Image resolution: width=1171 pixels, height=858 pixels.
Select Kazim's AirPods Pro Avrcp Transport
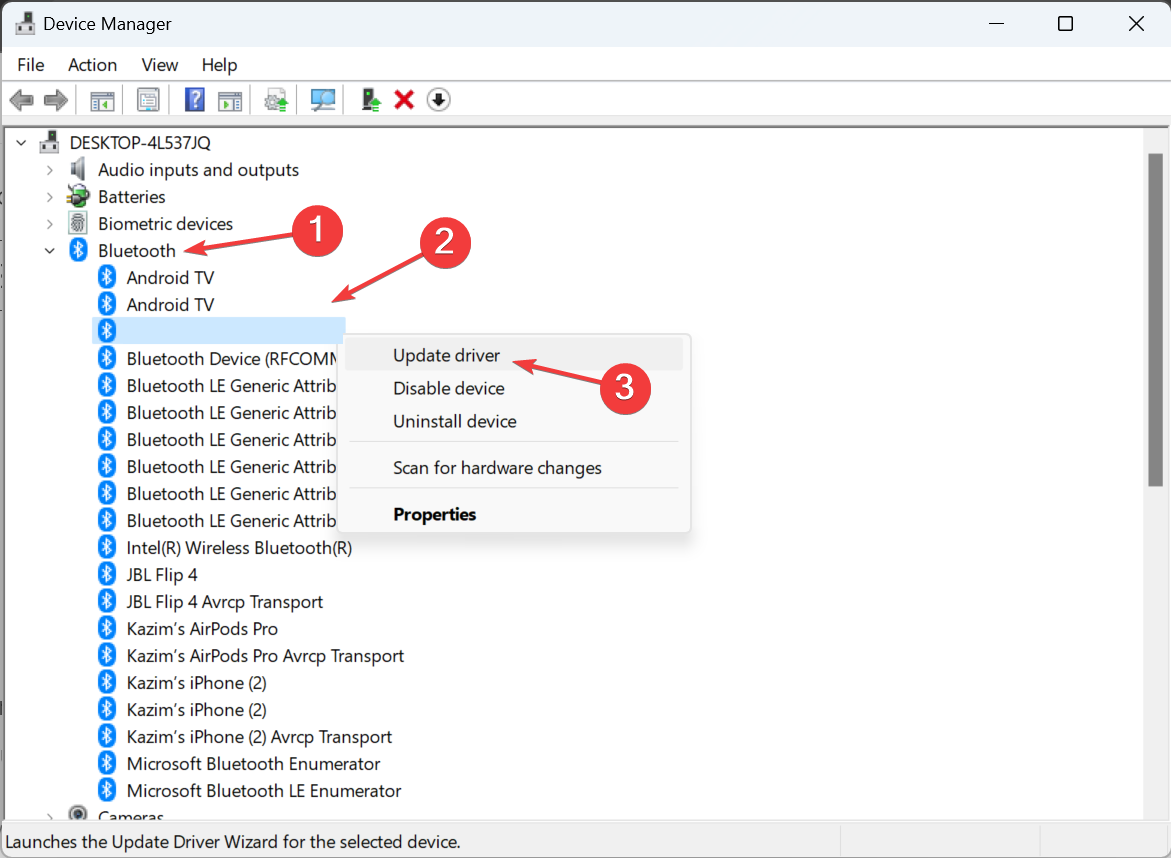pos(265,656)
